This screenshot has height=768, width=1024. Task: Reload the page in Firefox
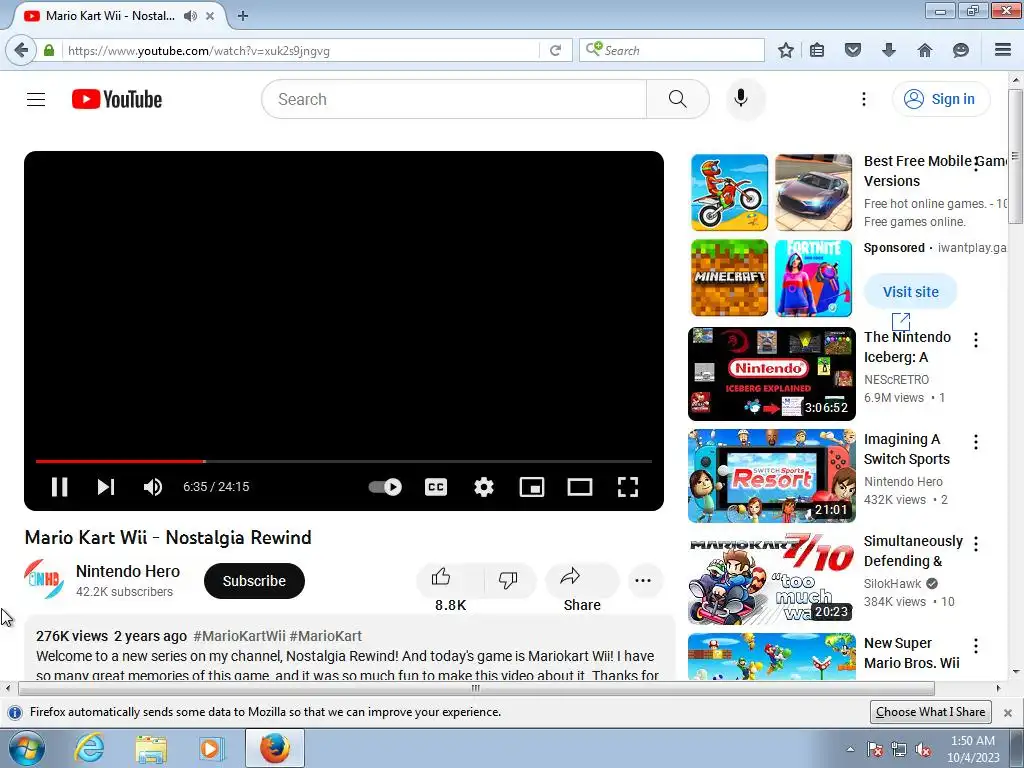555,50
